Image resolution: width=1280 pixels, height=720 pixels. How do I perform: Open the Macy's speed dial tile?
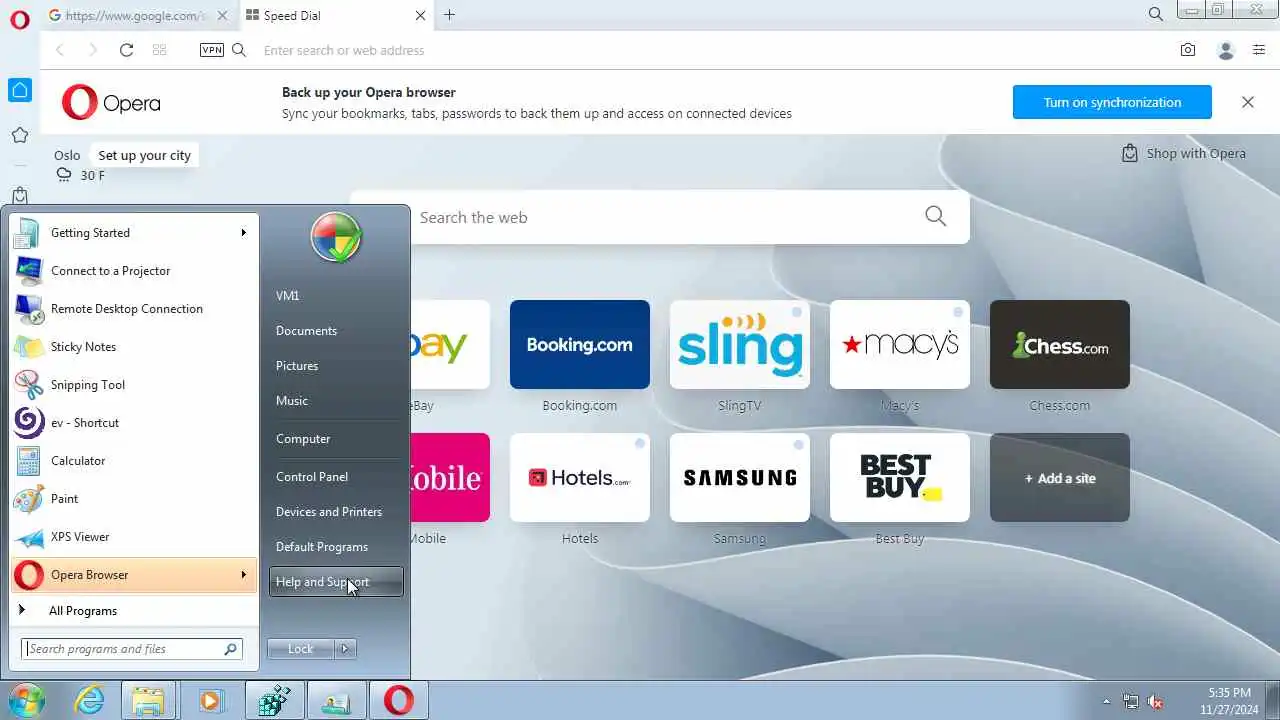(900, 345)
